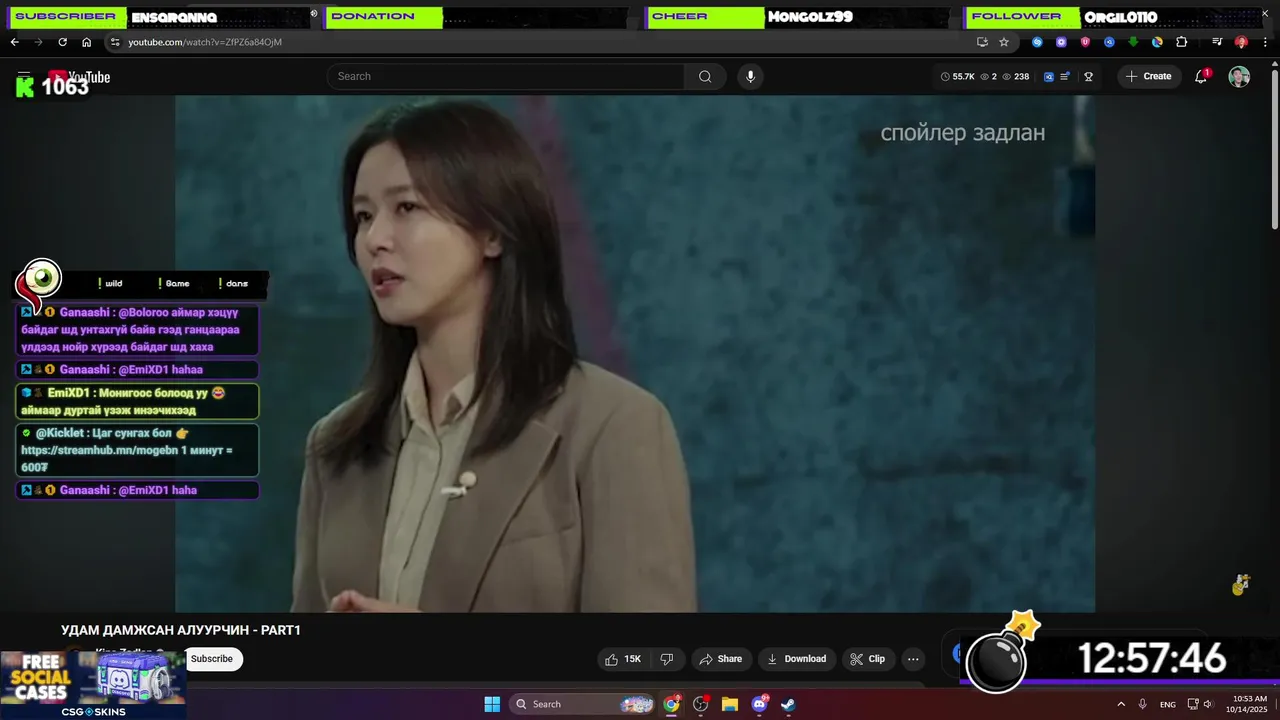1280x720 pixels.
Task: Open the list icon beside the trophy
Action: tap(1065, 76)
